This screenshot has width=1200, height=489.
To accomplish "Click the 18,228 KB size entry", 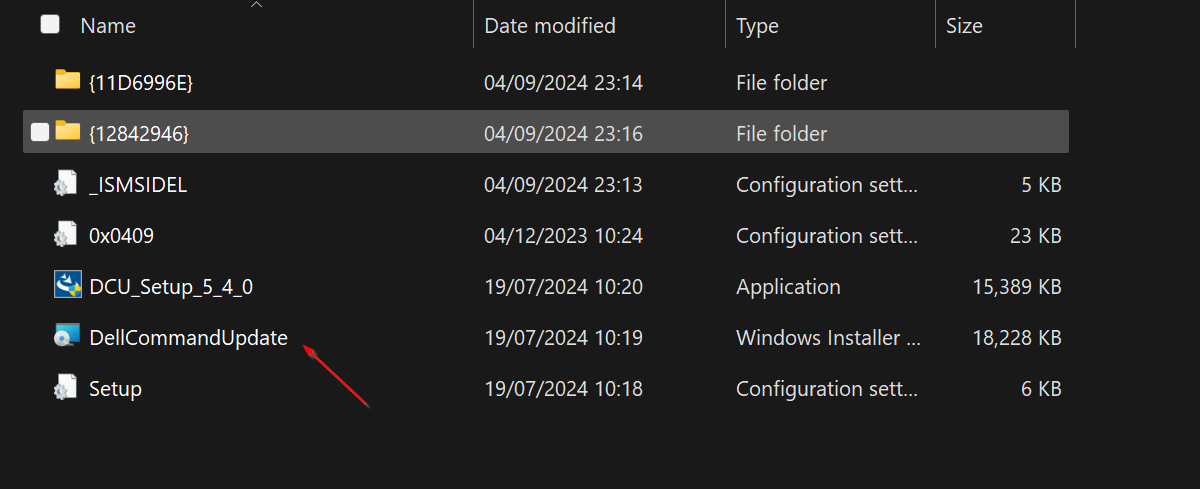I will [1016, 338].
